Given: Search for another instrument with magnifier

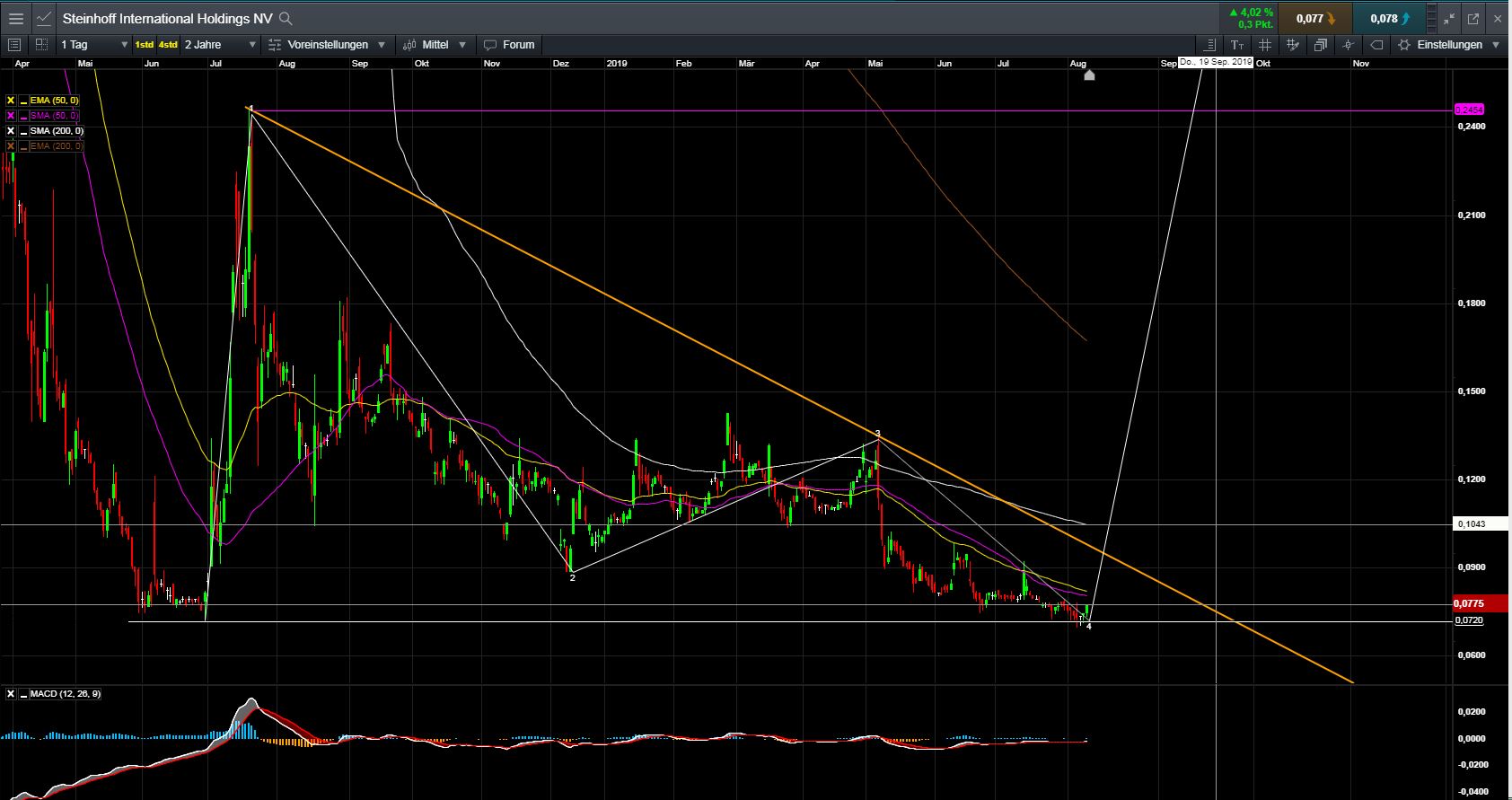Looking at the screenshot, I should [x=286, y=18].
